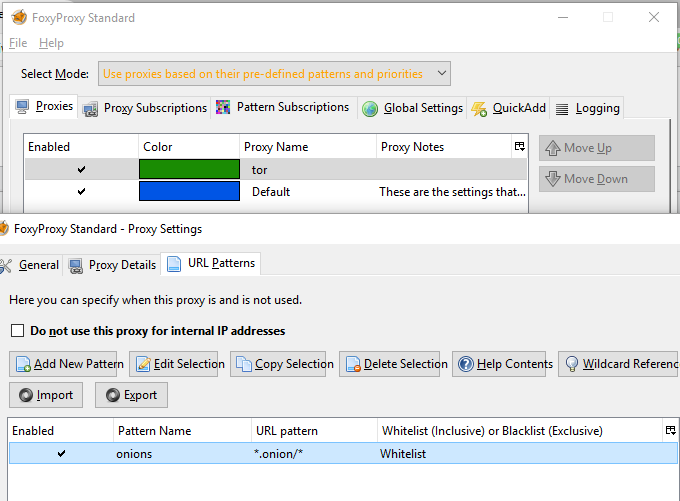
Task: Click the Export button round icon
Action: point(113,395)
